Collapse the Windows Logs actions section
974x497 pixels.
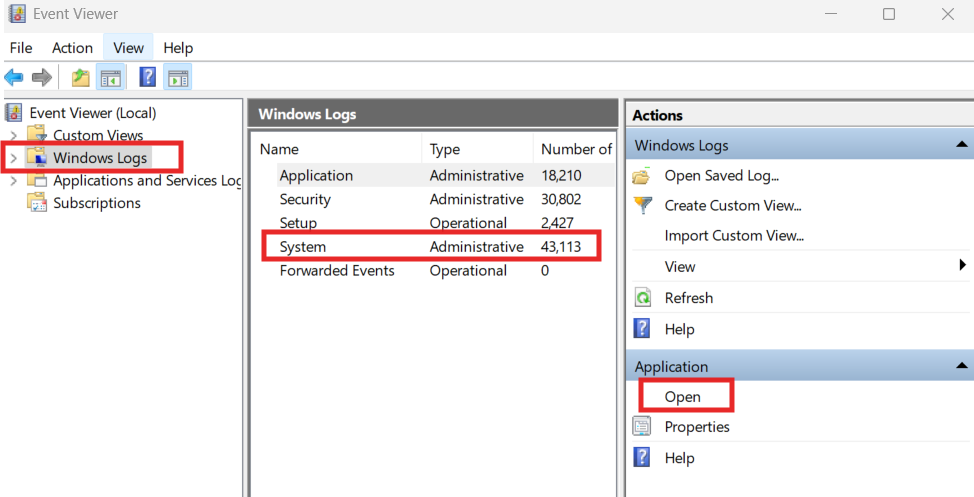pos(961,146)
